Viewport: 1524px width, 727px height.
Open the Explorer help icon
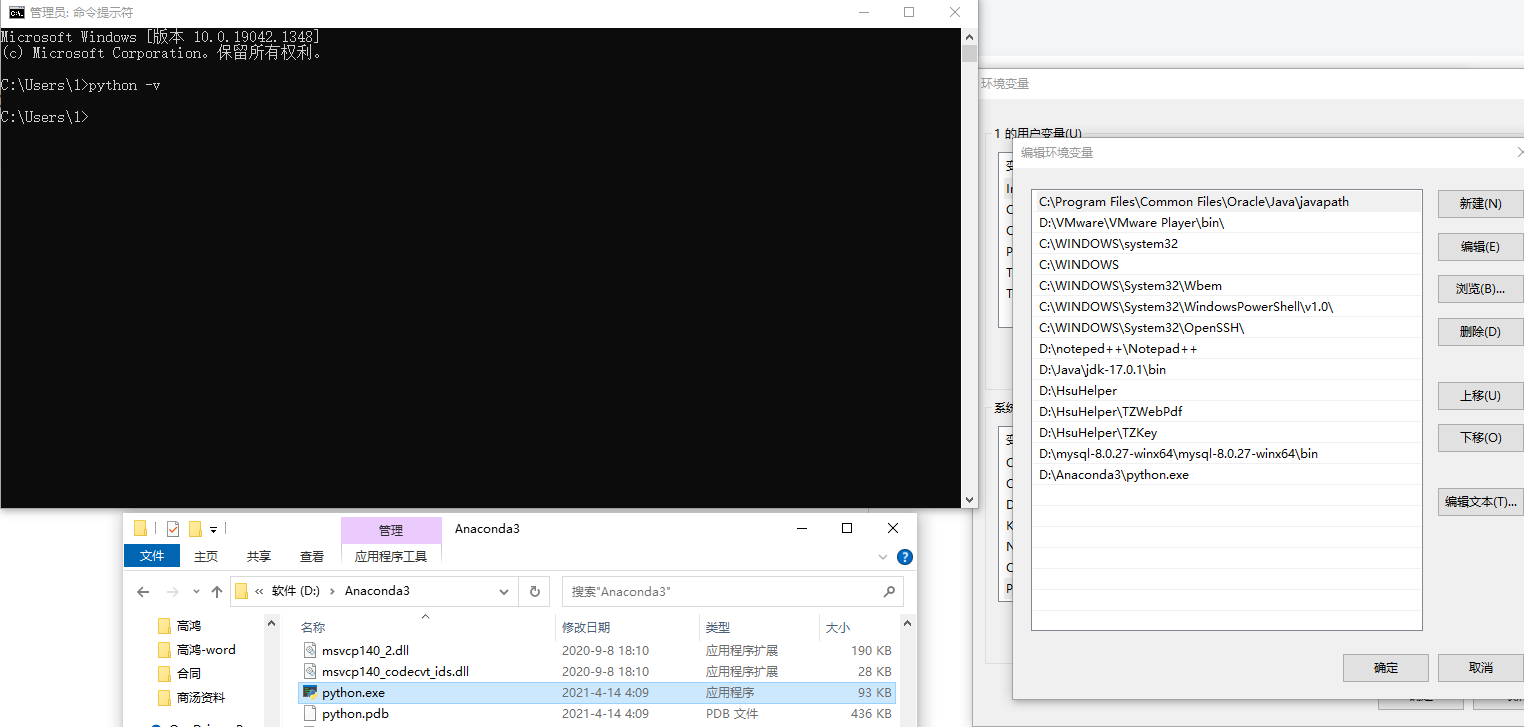pos(905,557)
